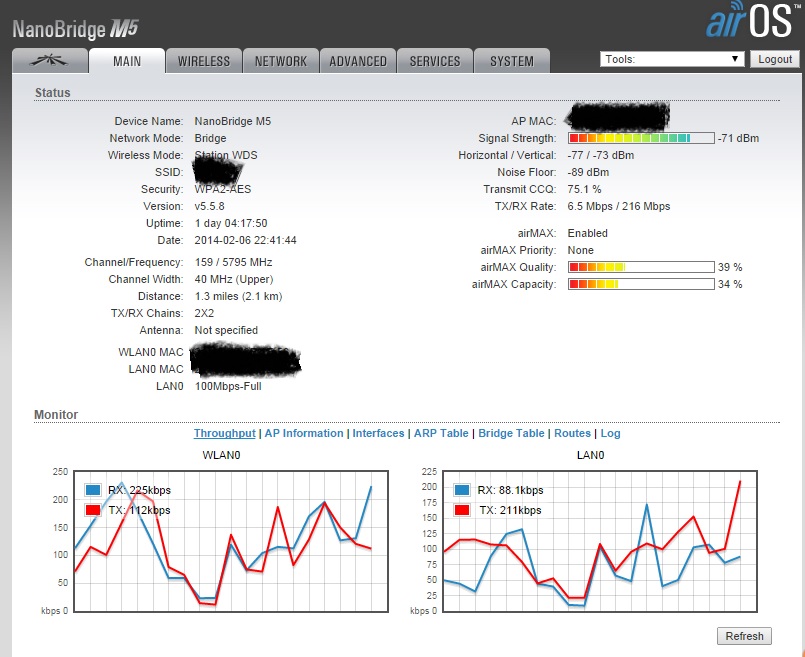Click the version value v5.5.8
The width and height of the screenshot is (805, 657).
tap(209, 206)
